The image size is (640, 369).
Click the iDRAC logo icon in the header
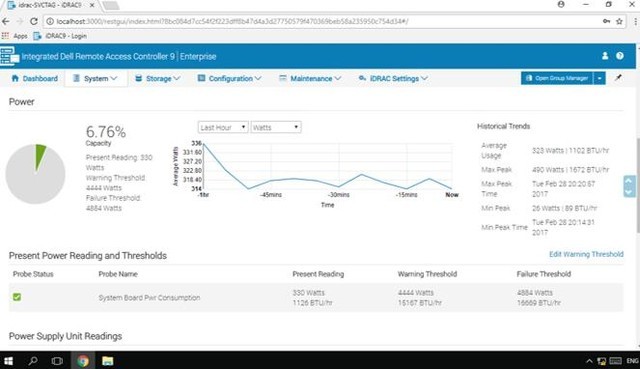[9, 56]
